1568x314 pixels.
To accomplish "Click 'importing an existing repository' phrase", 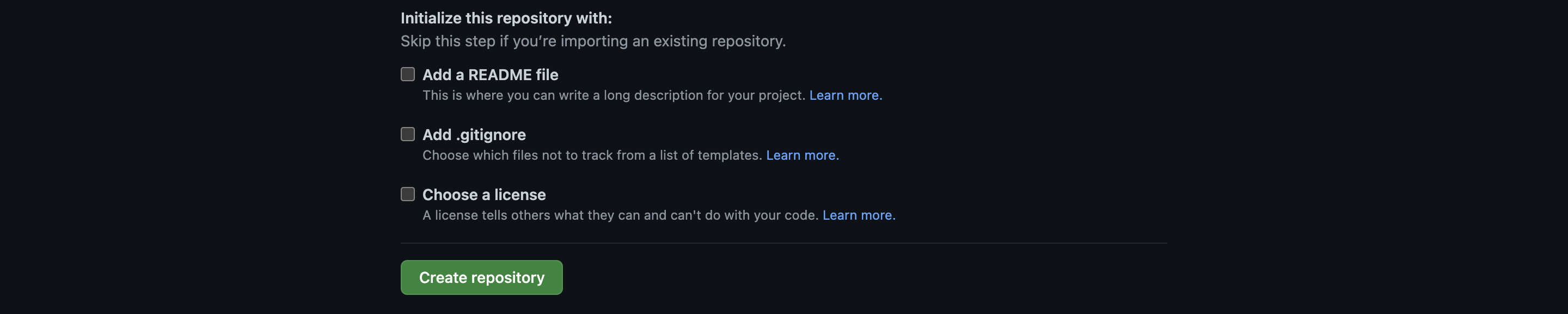I will point(672,41).
